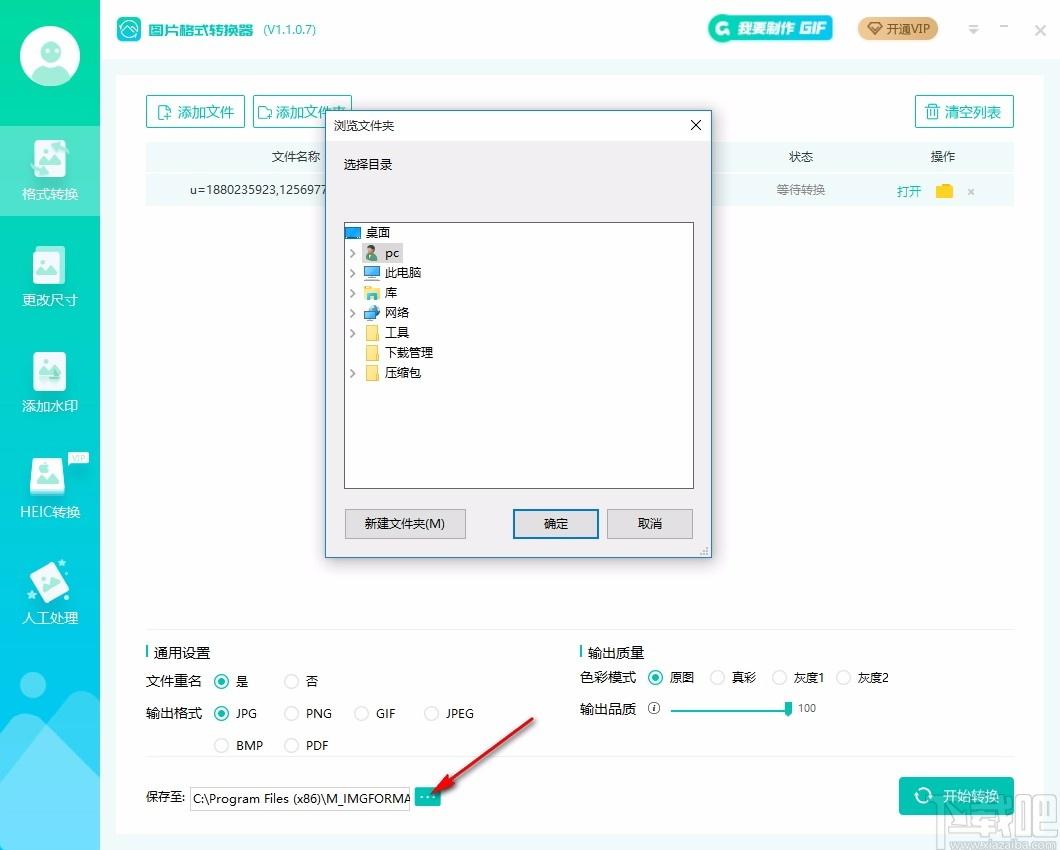This screenshot has width=1060, height=850.
Task: Select 灰度1 color mode
Action: tap(779, 677)
